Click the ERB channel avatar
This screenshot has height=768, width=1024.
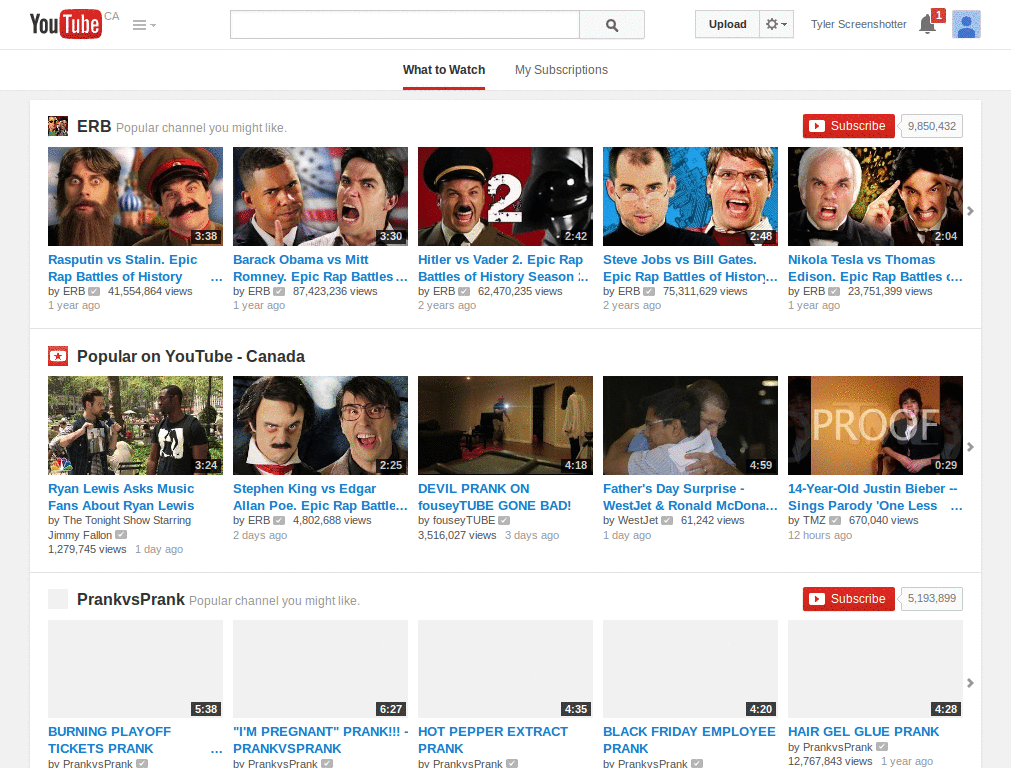pyautogui.click(x=58, y=126)
